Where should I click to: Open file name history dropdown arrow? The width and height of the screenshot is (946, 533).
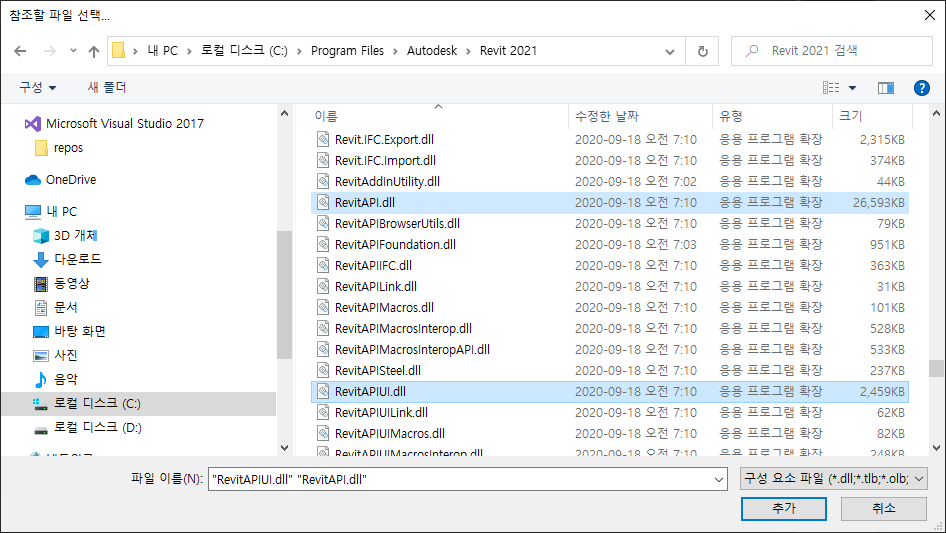click(719, 480)
